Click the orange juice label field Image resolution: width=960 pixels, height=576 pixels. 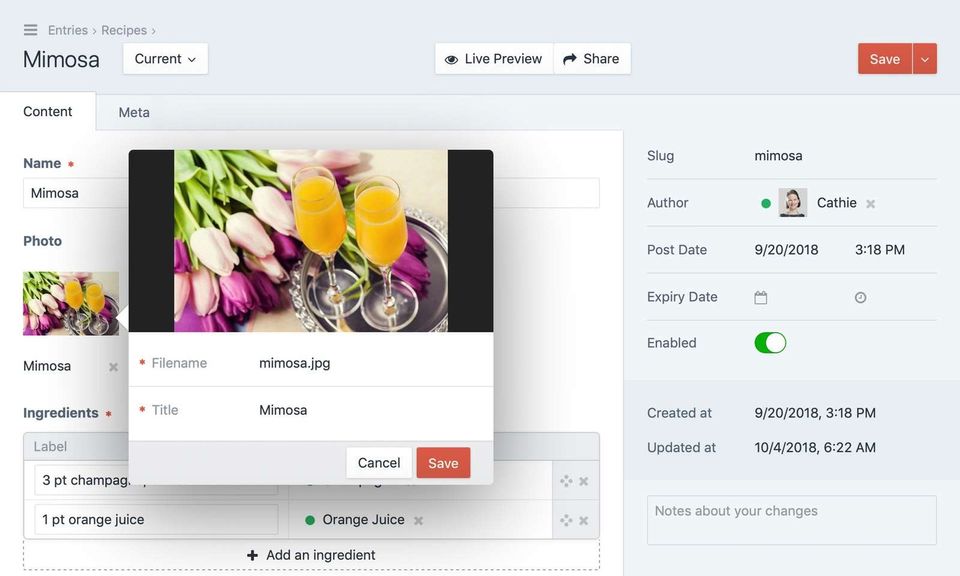click(x=156, y=520)
